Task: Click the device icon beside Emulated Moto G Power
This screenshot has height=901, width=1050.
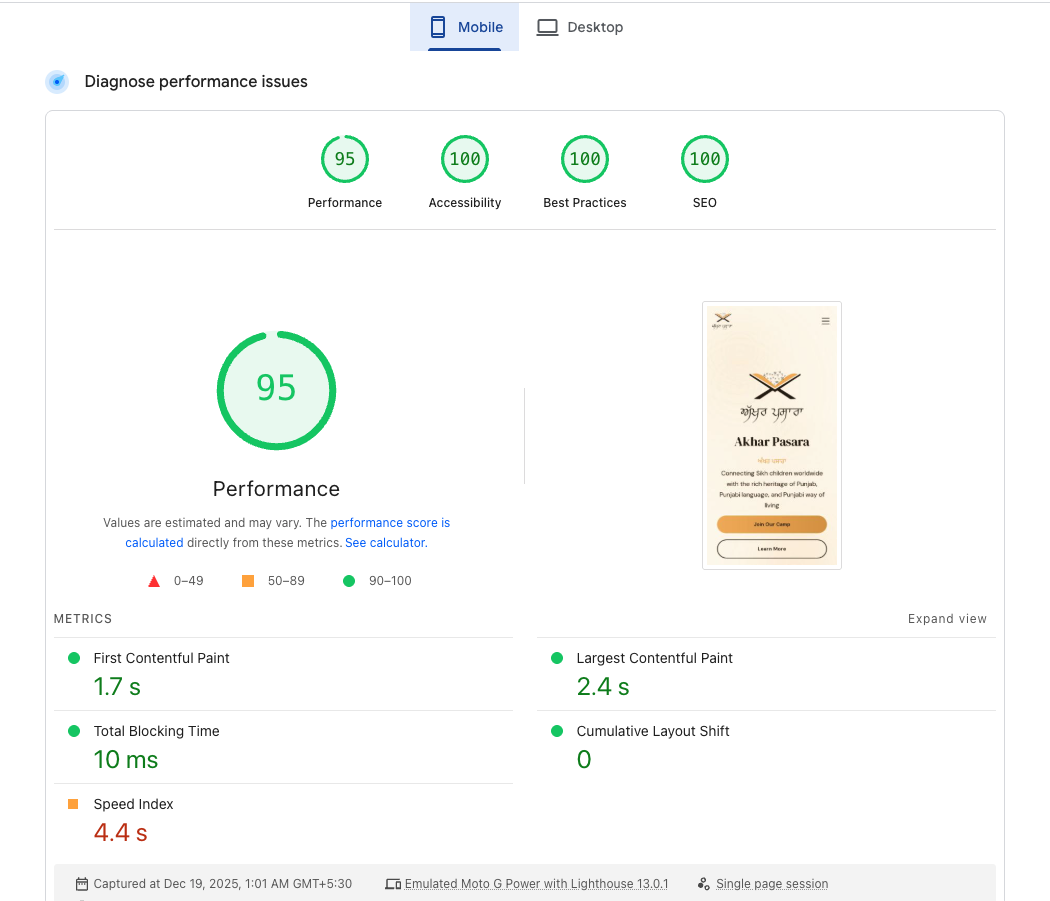Action: (394, 884)
